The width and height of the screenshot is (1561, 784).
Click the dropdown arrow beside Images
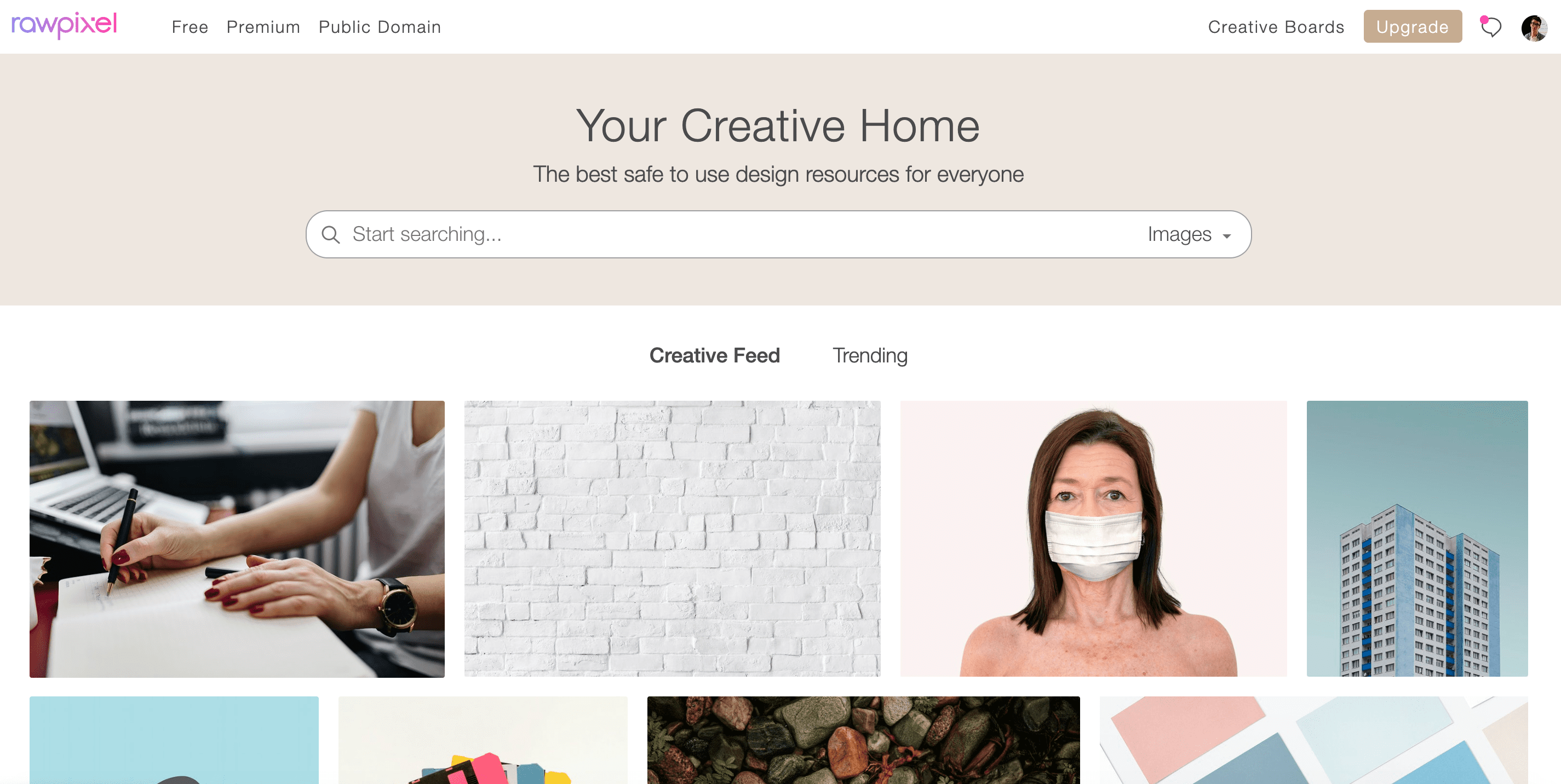pos(1226,235)
